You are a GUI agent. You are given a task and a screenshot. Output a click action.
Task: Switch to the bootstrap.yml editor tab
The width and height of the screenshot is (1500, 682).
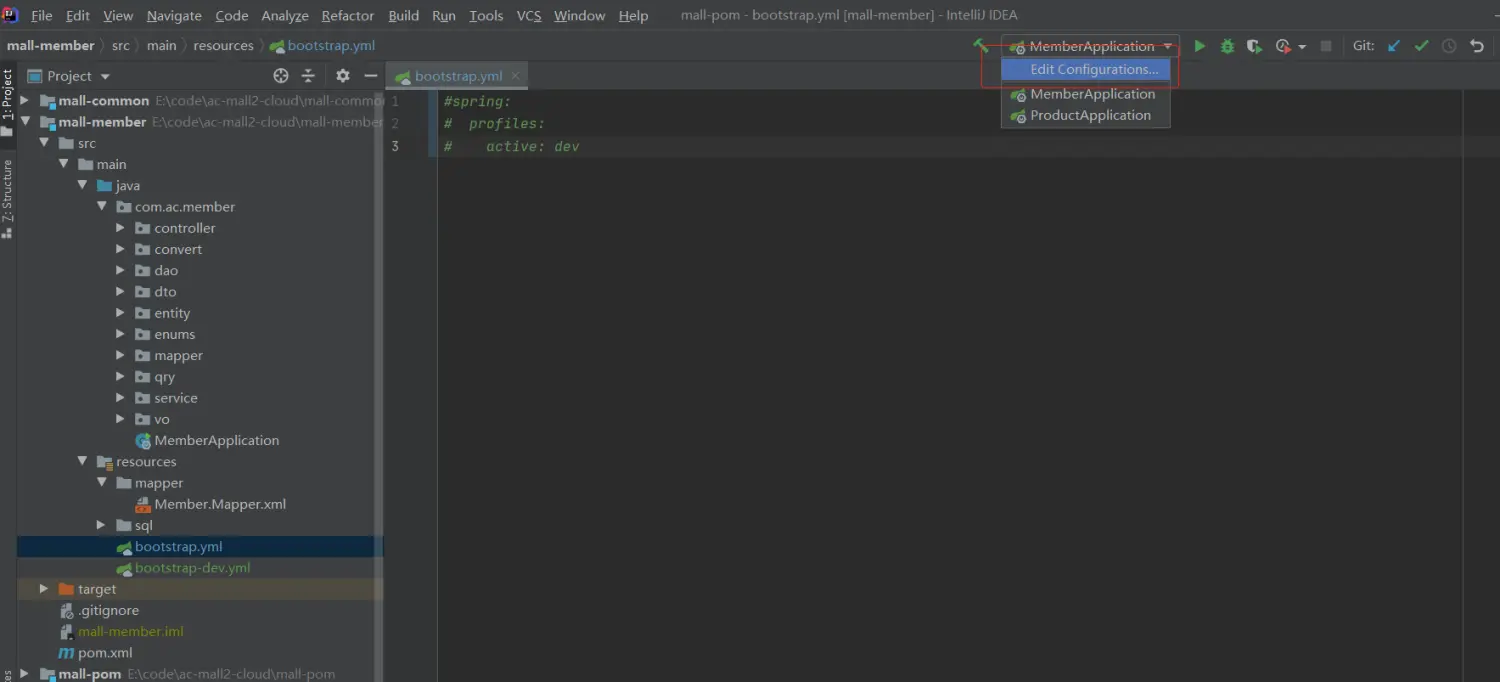(458, 76)
